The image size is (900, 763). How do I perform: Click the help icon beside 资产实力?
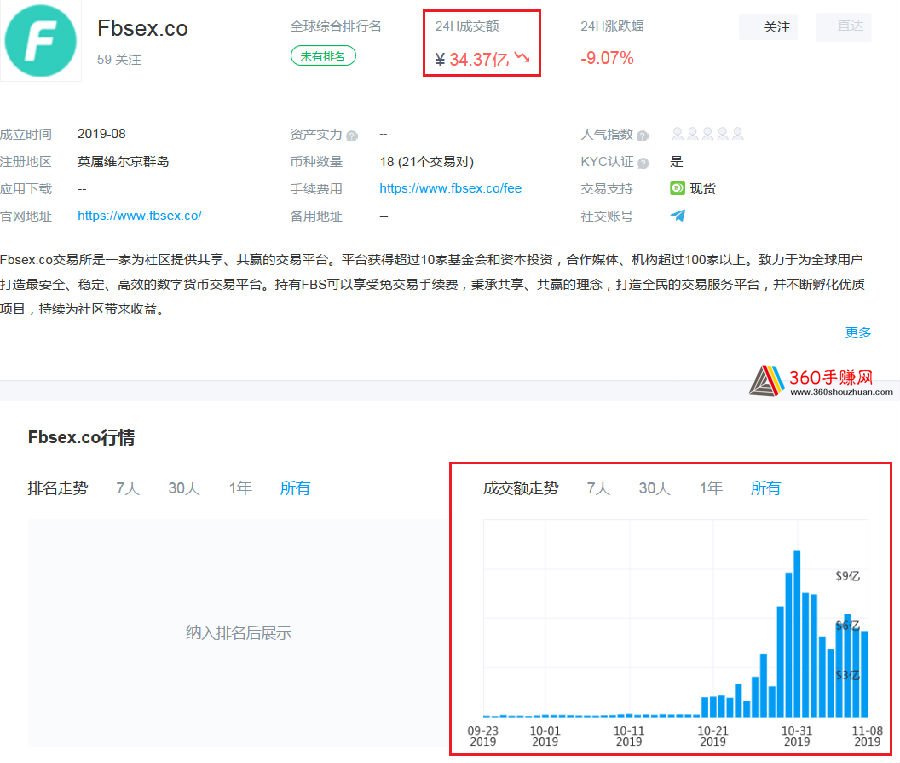352,135
